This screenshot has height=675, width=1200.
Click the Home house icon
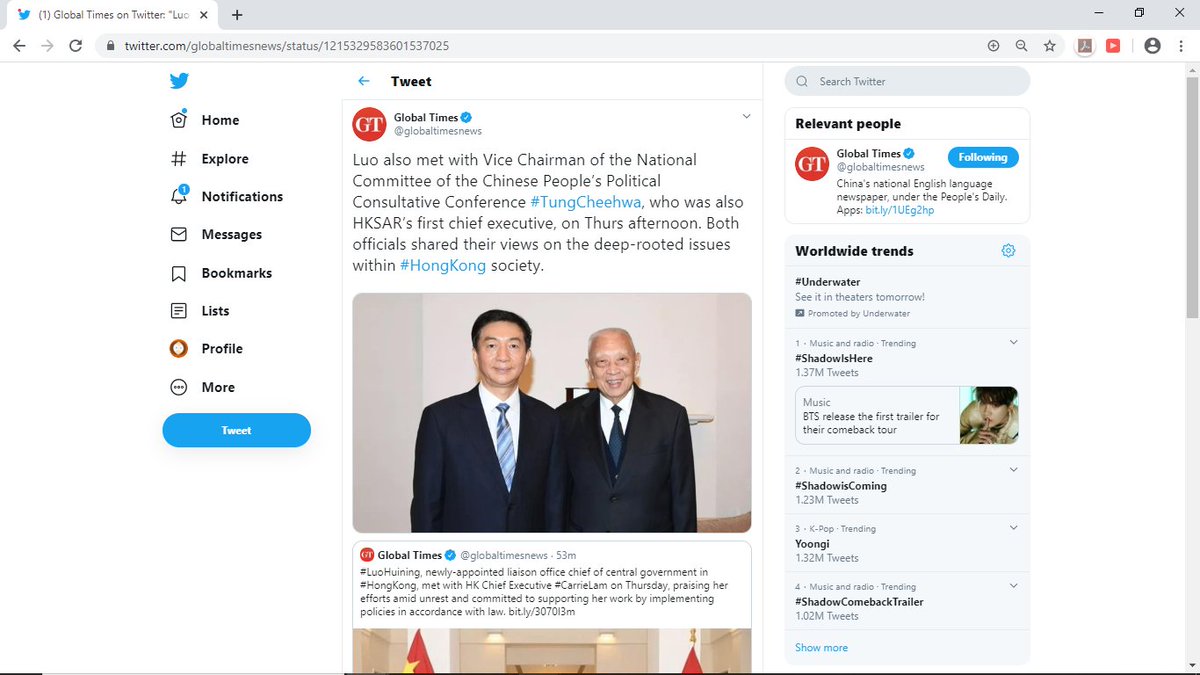coord(179,120)
